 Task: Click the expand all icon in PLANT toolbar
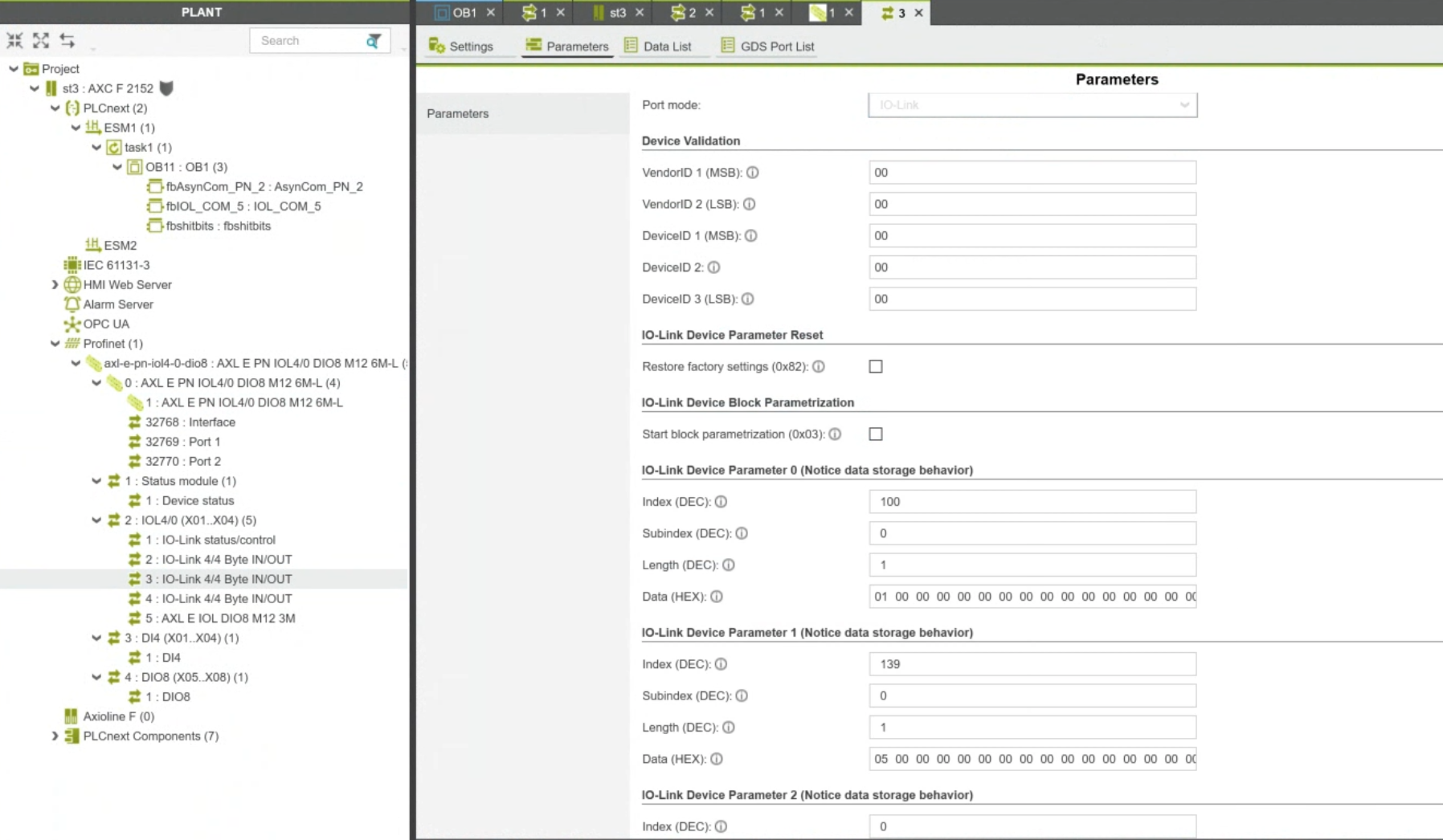pyautogui.click(x=41, y=40)
